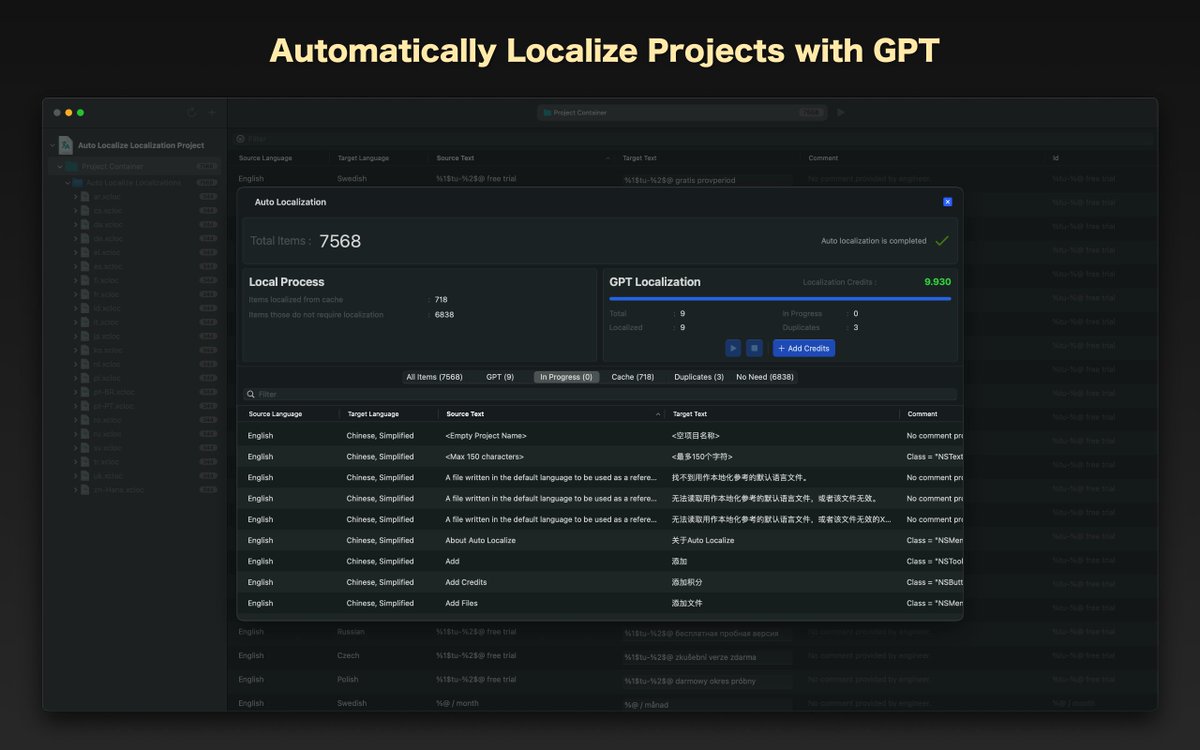Show the No Need (6838) tab

[x=765, y=377]
